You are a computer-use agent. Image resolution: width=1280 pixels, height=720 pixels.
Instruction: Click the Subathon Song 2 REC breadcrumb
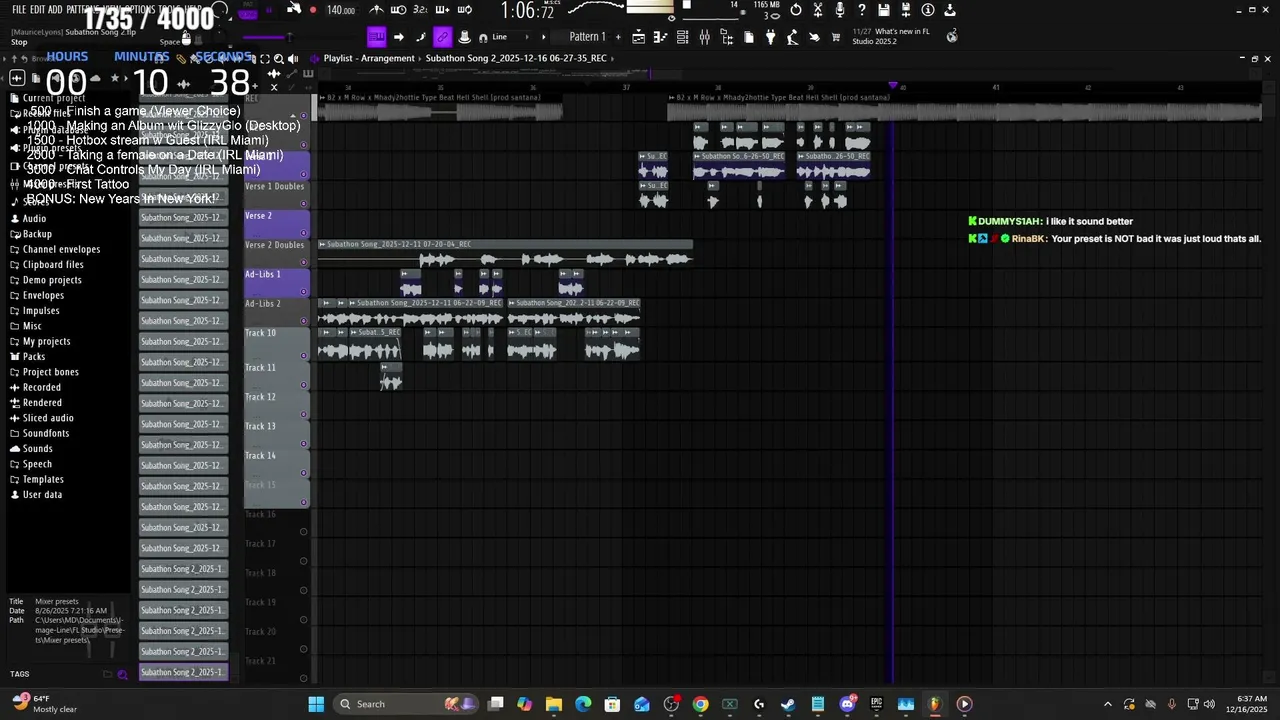tap(516, 58)
